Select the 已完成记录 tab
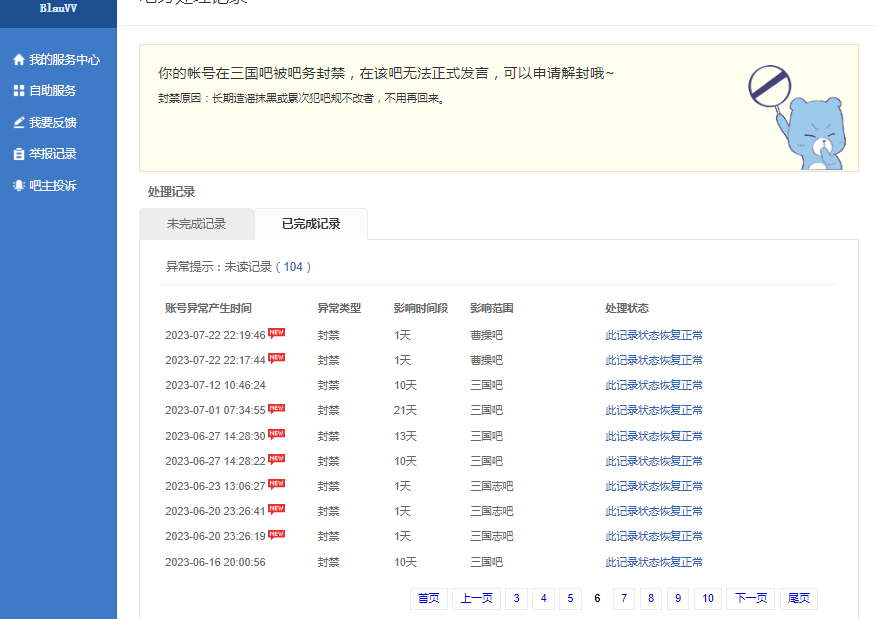The image size is (877, 619). [x=311, y=224]
